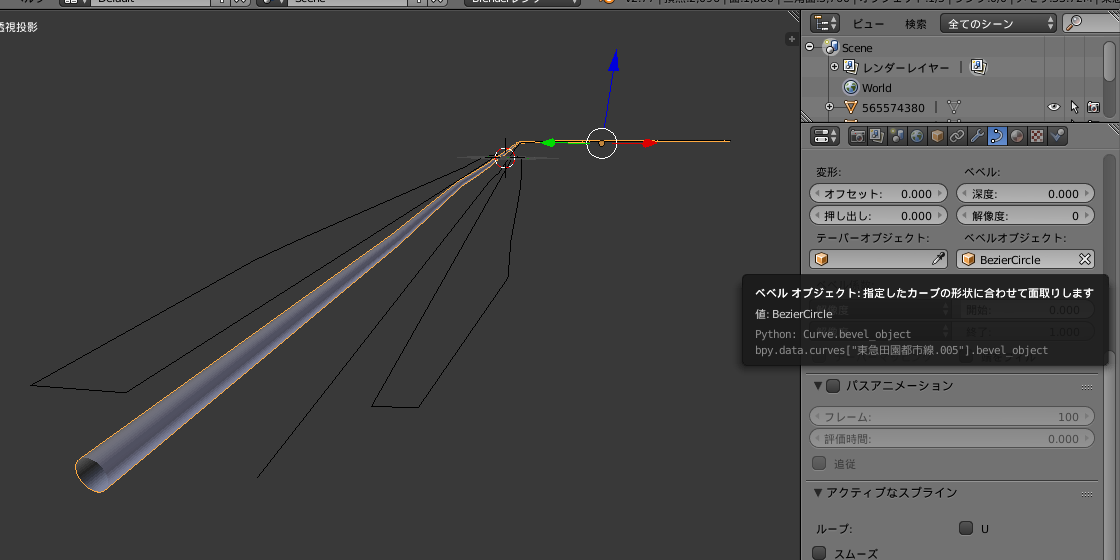Enable the パスアニメーション checkbox
The height and width of the screenshot is (560, 1120).
pos(833,386)
